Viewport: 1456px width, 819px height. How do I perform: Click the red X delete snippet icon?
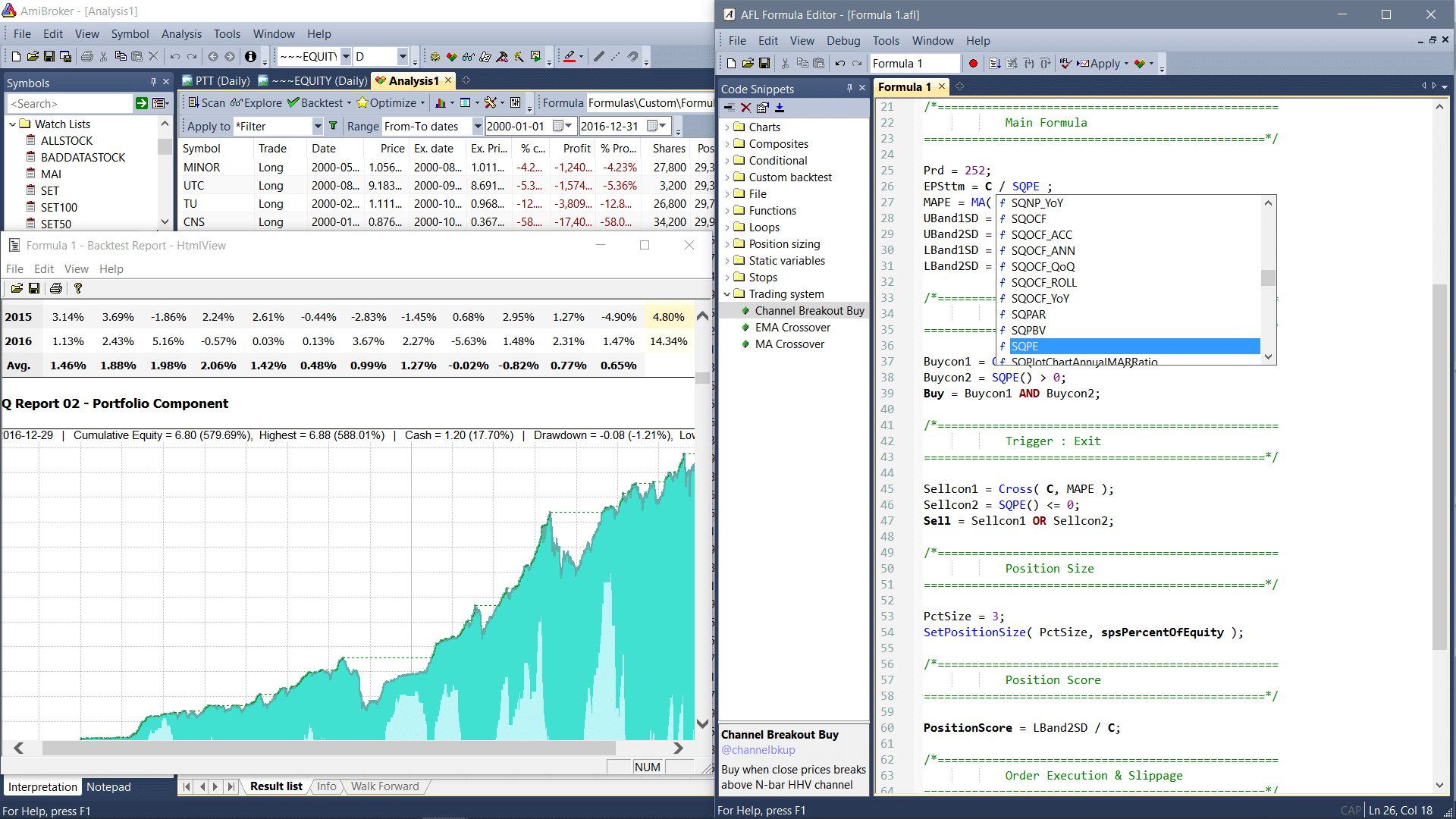746,108
